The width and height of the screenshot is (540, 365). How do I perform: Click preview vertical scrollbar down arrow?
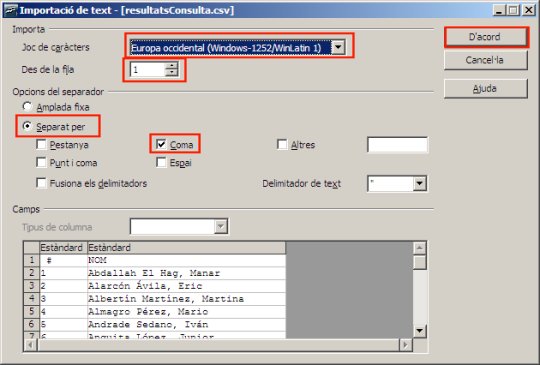click(x=419, y=331)
